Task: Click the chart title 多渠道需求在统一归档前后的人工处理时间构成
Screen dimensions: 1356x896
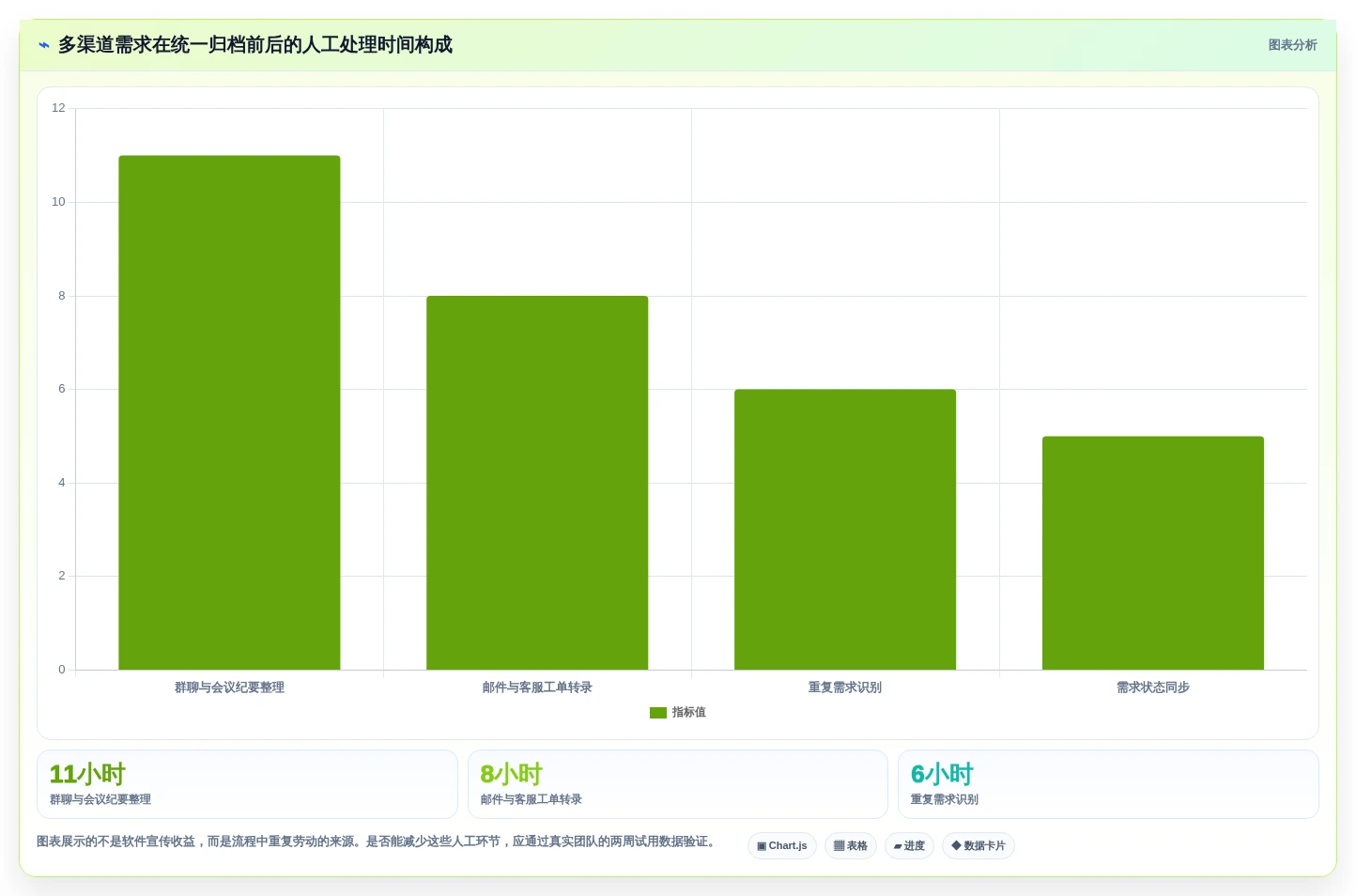Action: point(255,45)
